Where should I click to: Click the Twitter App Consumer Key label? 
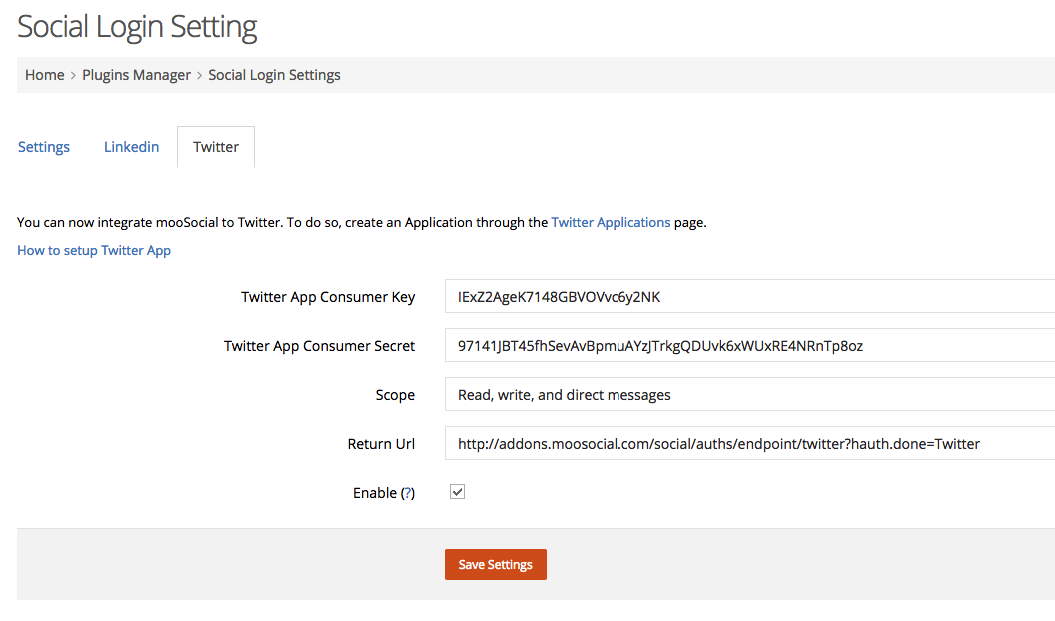click(x=328, y=297)
